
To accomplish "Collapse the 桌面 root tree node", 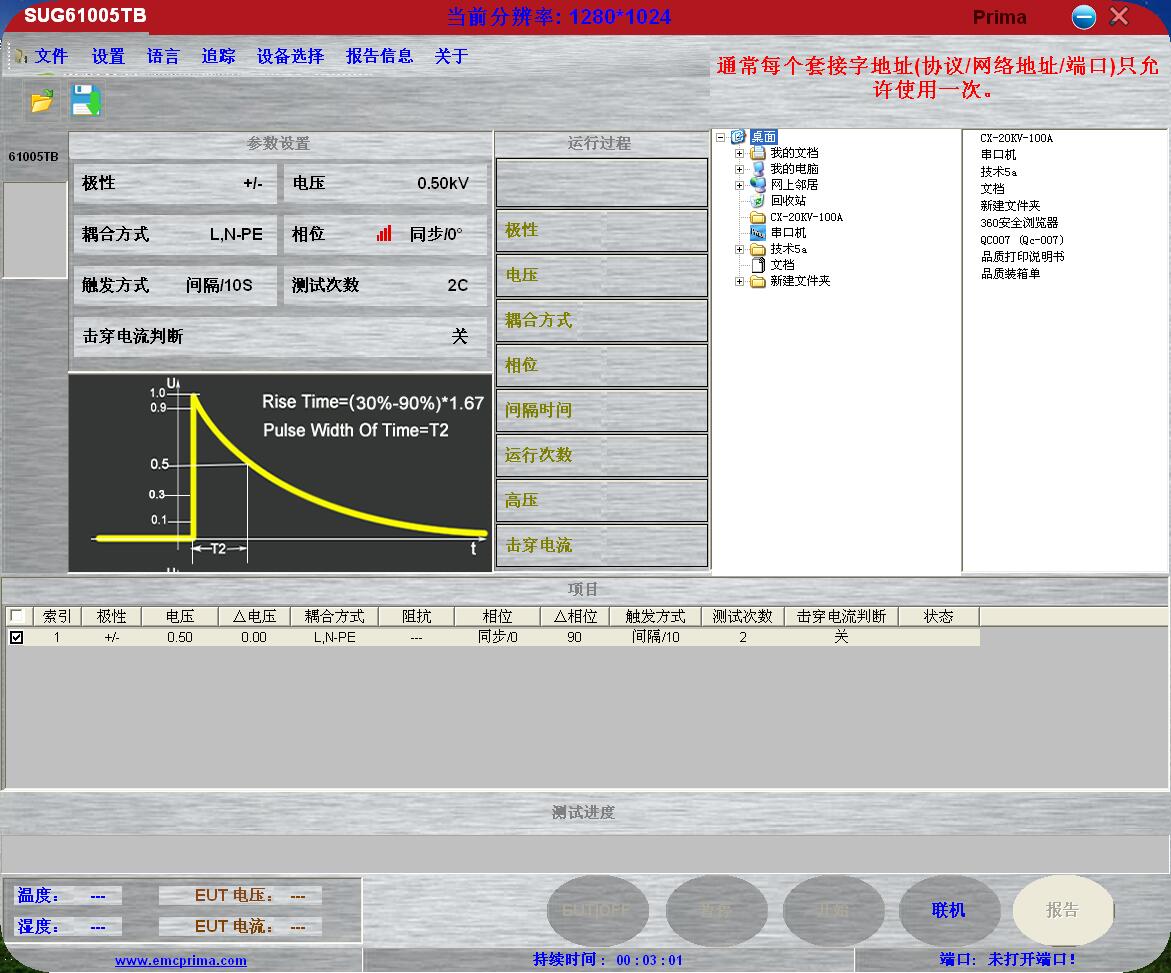I will [720, 137].
